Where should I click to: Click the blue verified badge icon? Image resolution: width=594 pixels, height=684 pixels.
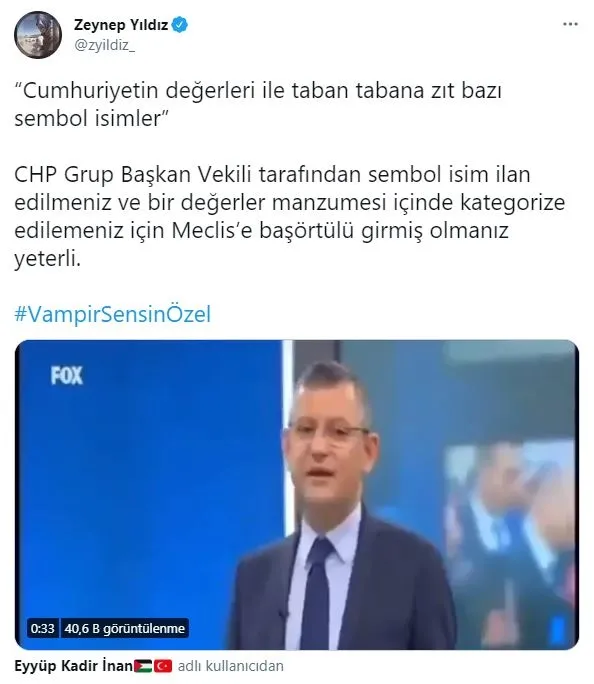(x=180, y=24)
